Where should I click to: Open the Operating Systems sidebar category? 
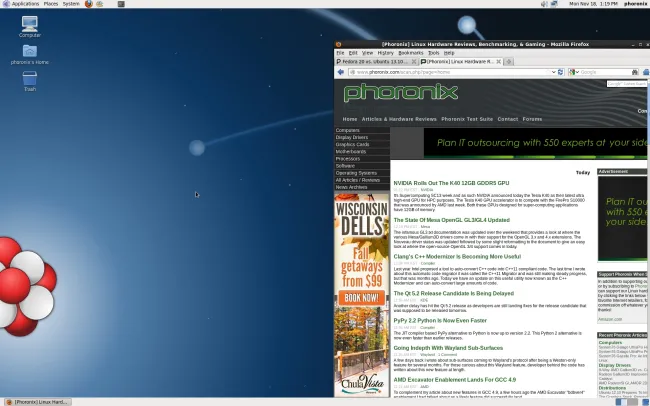pyautogui.click(x=362, y=173)
